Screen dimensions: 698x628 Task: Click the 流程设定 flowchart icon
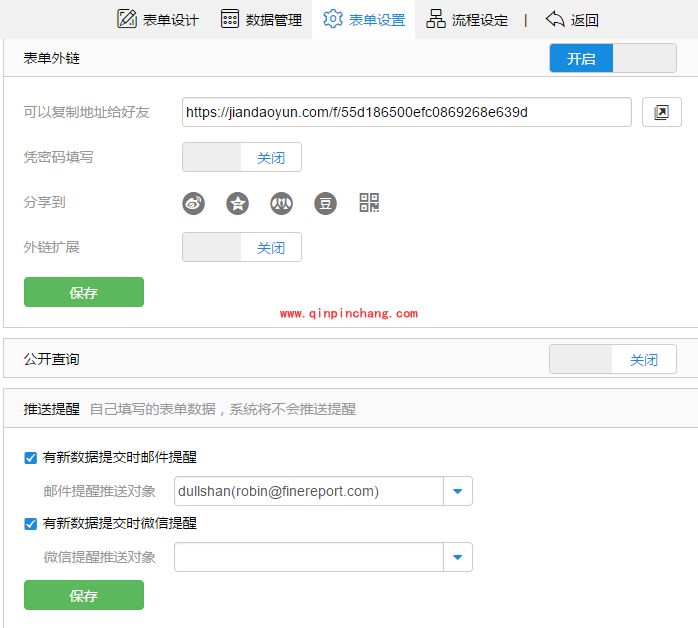point(436,19)
